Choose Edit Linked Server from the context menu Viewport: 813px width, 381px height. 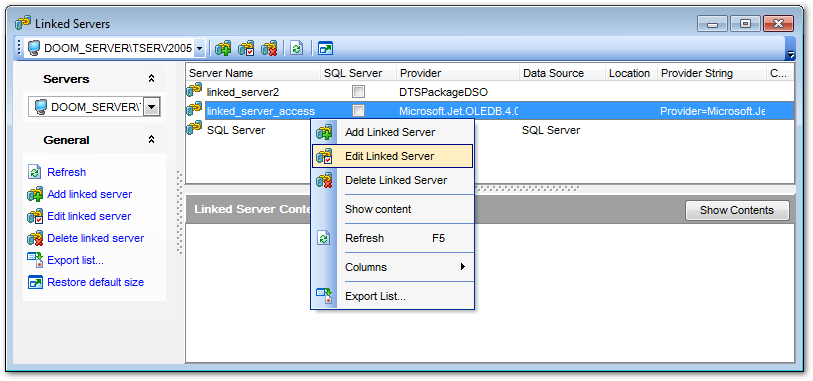click(x=393, y=156)
